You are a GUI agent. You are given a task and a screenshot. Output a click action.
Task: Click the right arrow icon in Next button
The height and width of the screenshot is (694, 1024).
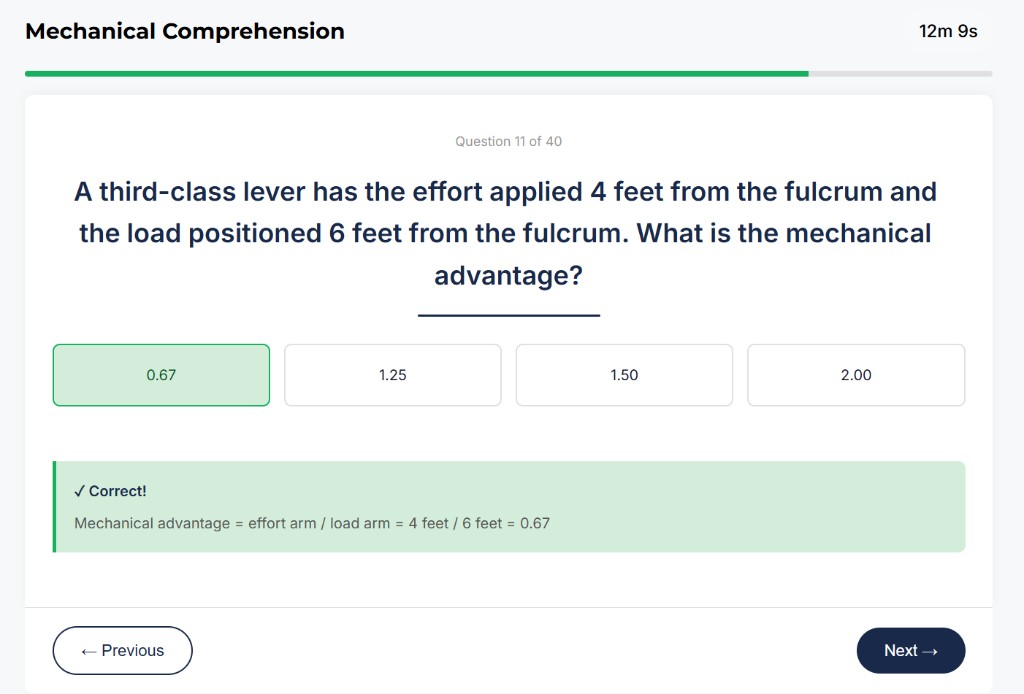click(x=931, y=650)
